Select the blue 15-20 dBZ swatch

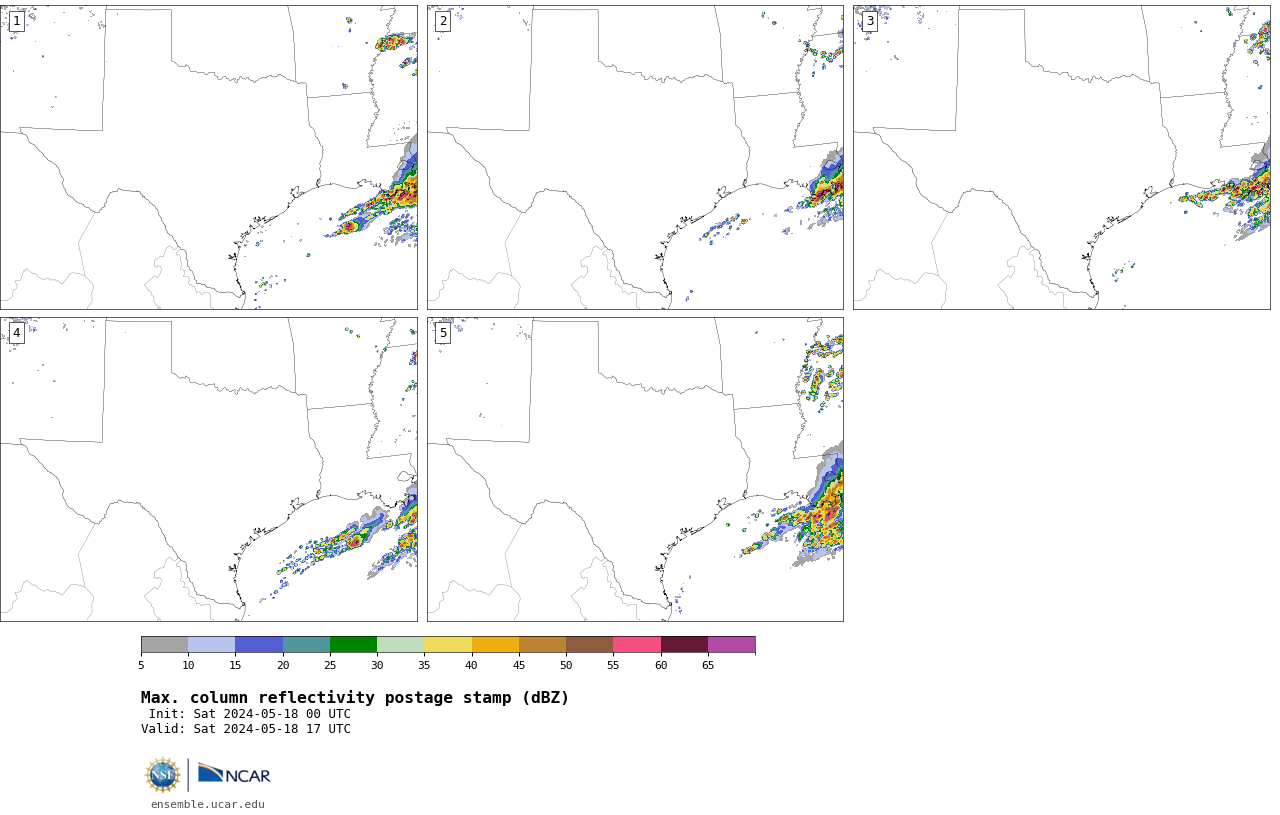pos(259,644)
